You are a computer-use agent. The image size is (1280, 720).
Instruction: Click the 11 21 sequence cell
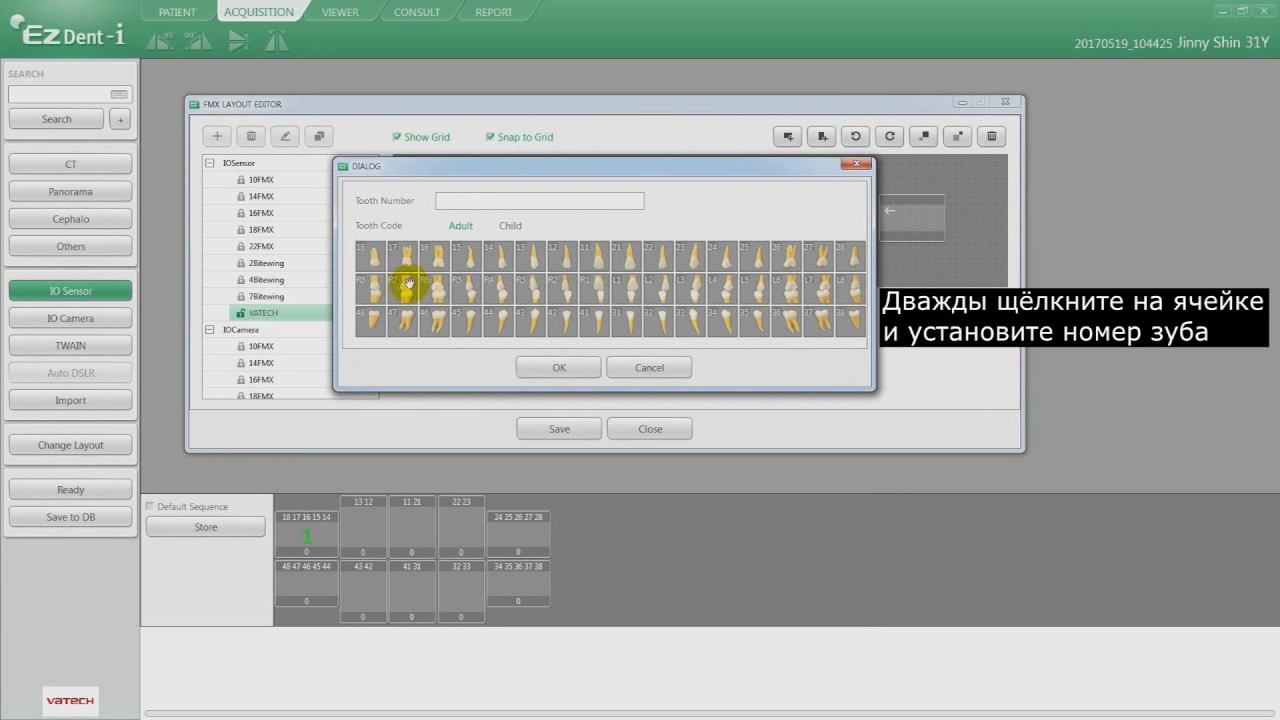pos(411,527)
